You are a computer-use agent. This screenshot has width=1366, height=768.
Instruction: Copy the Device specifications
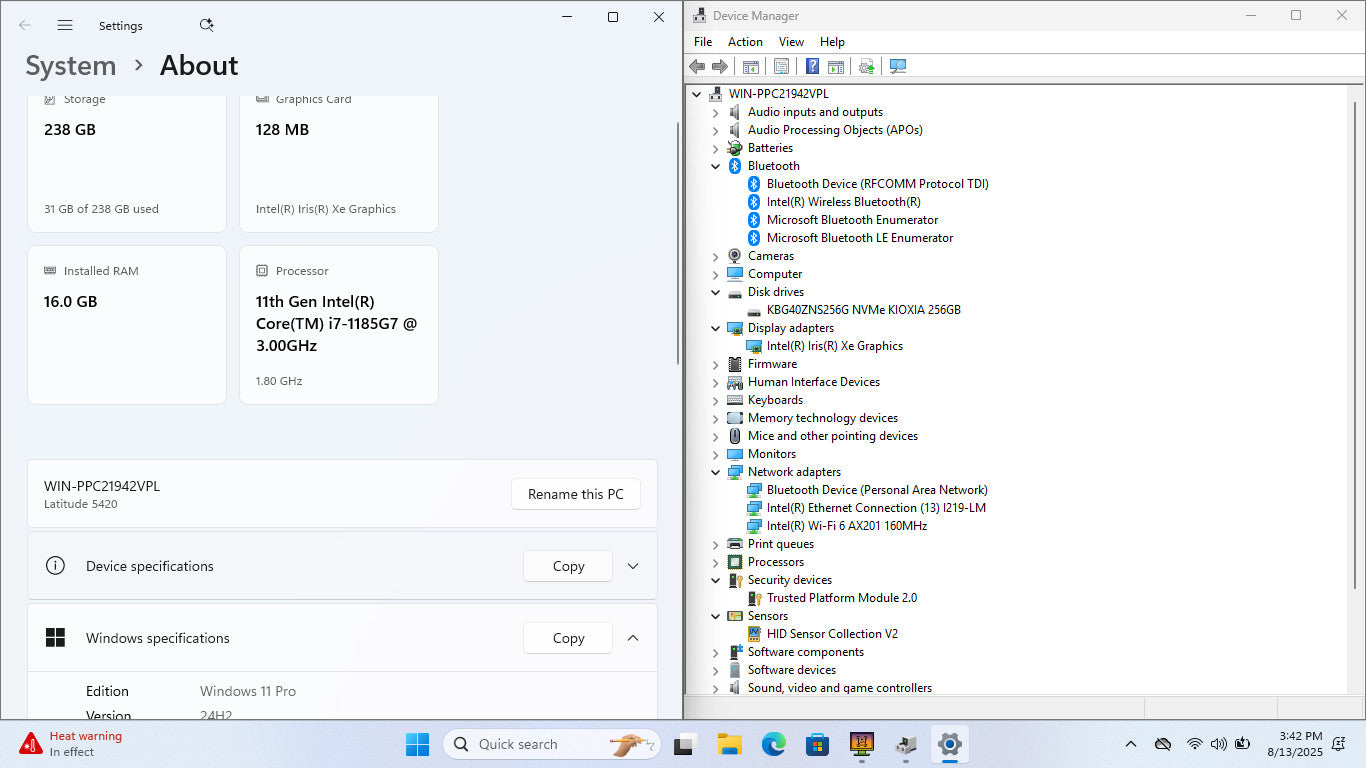pos(568,566)
